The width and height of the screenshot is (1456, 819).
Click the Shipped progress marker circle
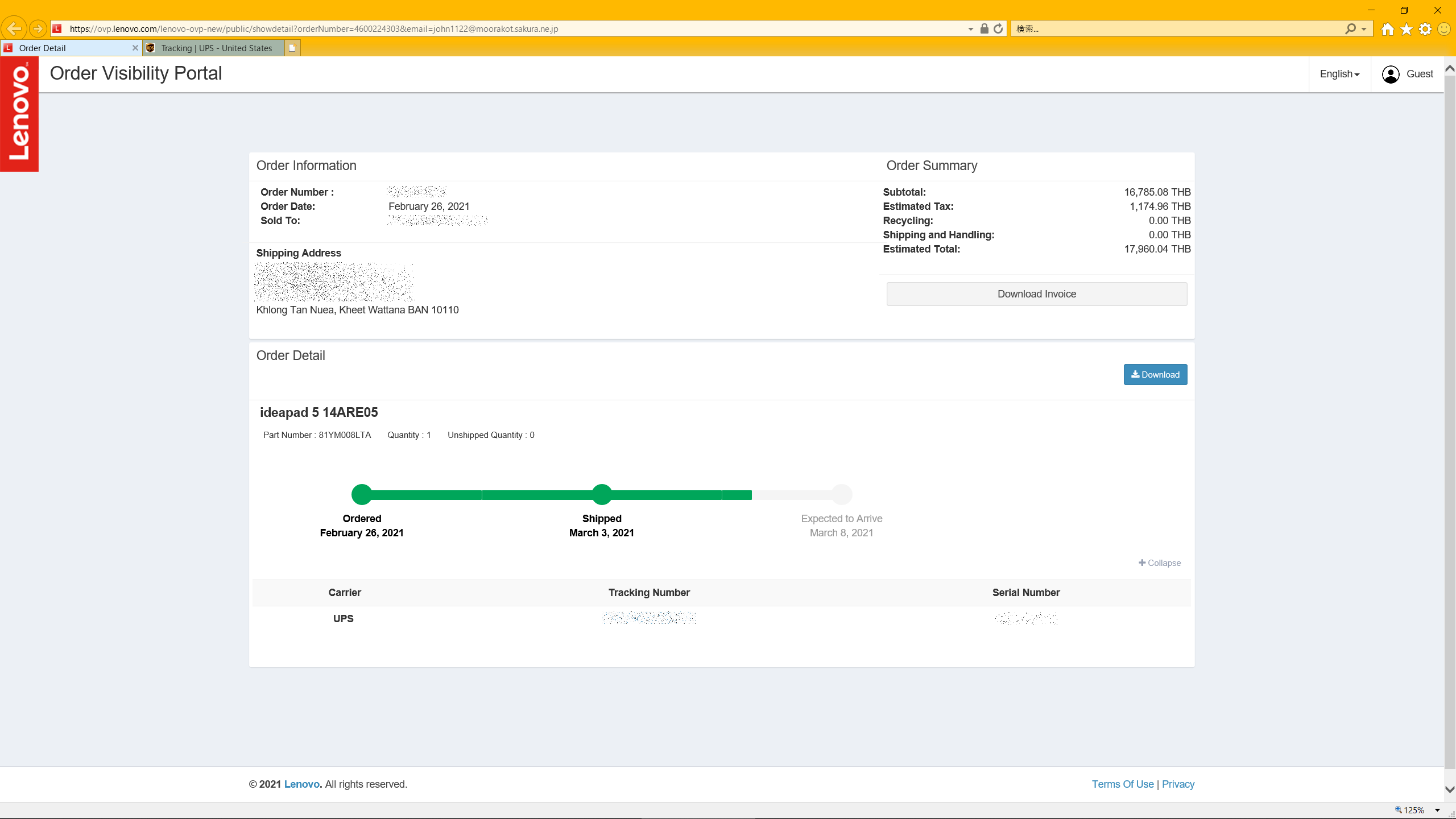coord(602,494)
